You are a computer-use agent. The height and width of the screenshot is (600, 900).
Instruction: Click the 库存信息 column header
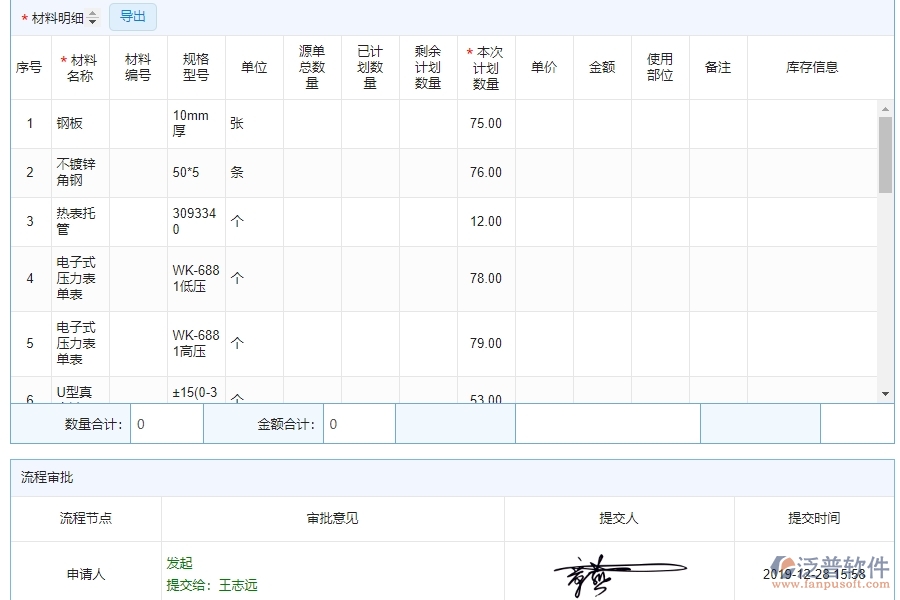(x=810, y=67)
